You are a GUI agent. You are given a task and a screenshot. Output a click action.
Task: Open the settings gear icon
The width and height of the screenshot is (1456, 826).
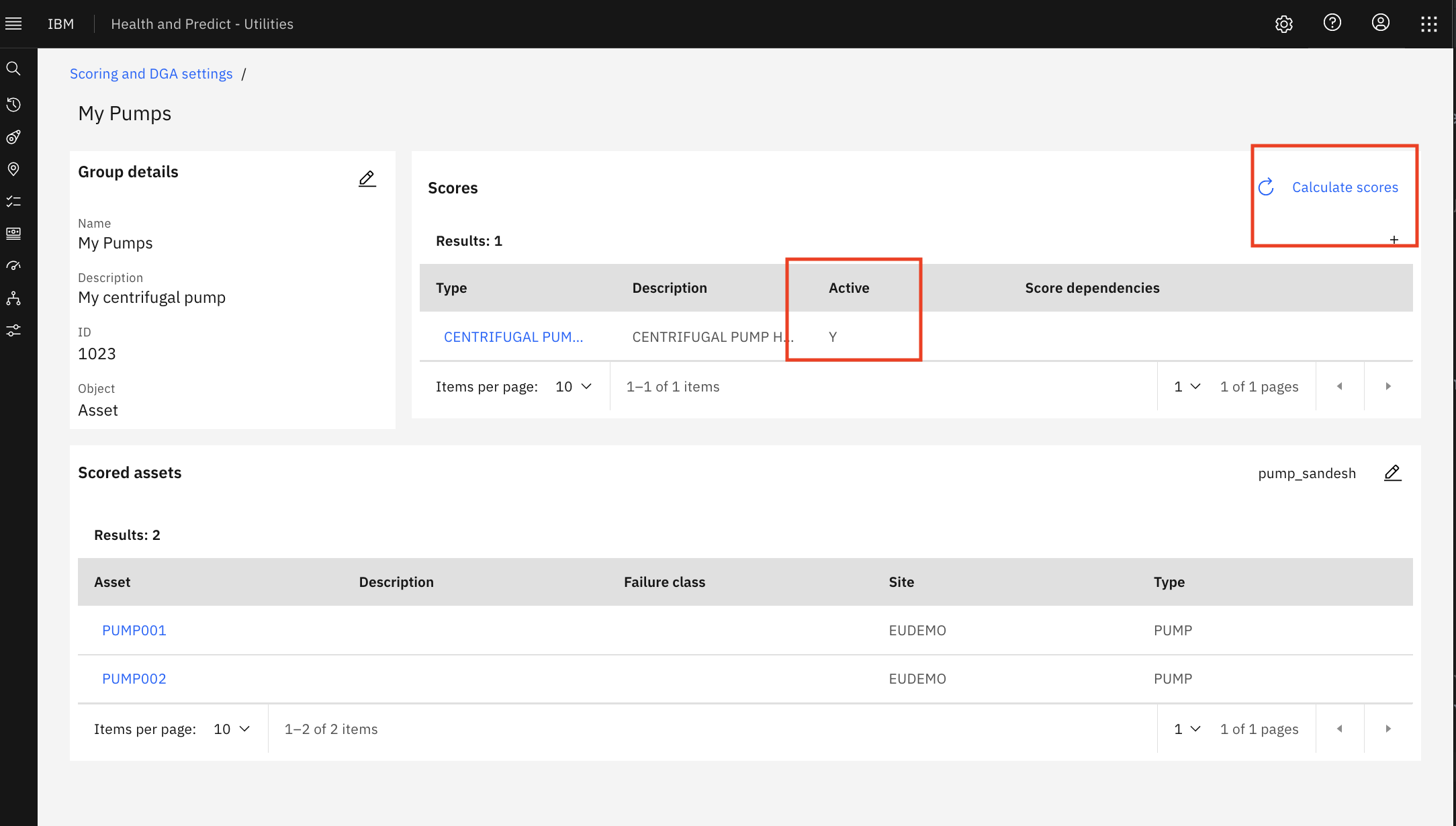point(1283,24)
